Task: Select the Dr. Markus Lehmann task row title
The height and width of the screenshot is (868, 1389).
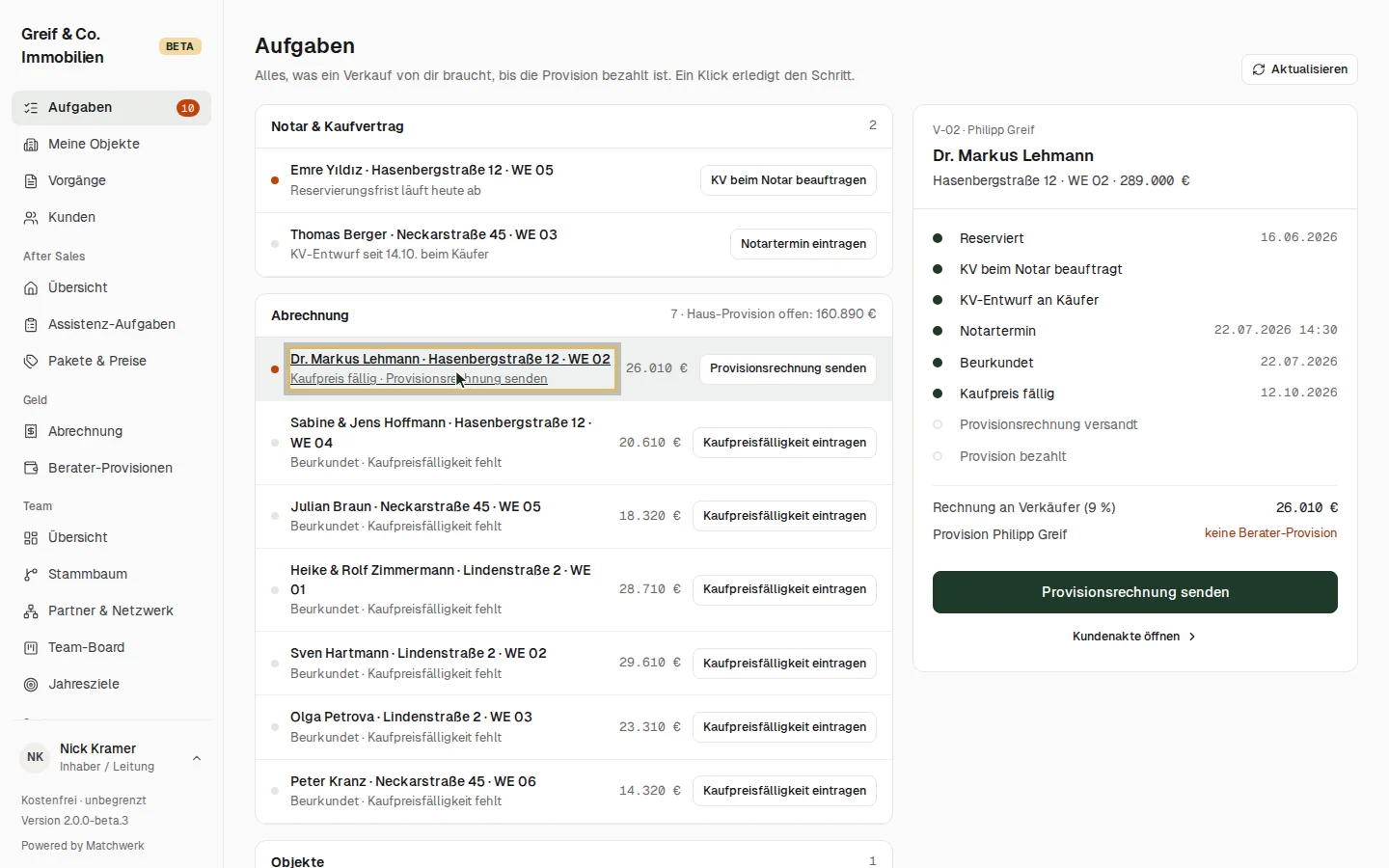Action: click(450, 359)
